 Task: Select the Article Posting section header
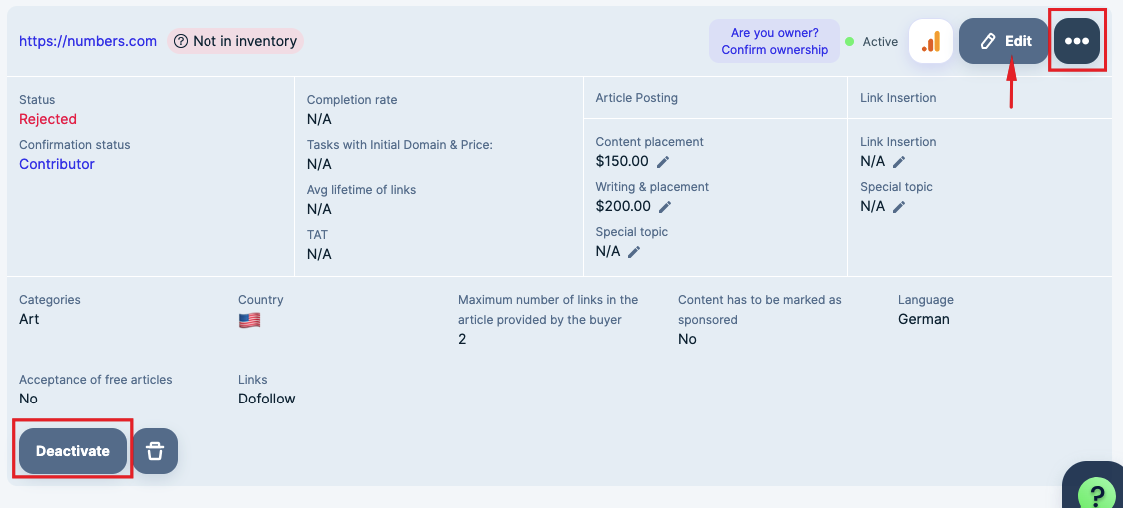[636, 98]
